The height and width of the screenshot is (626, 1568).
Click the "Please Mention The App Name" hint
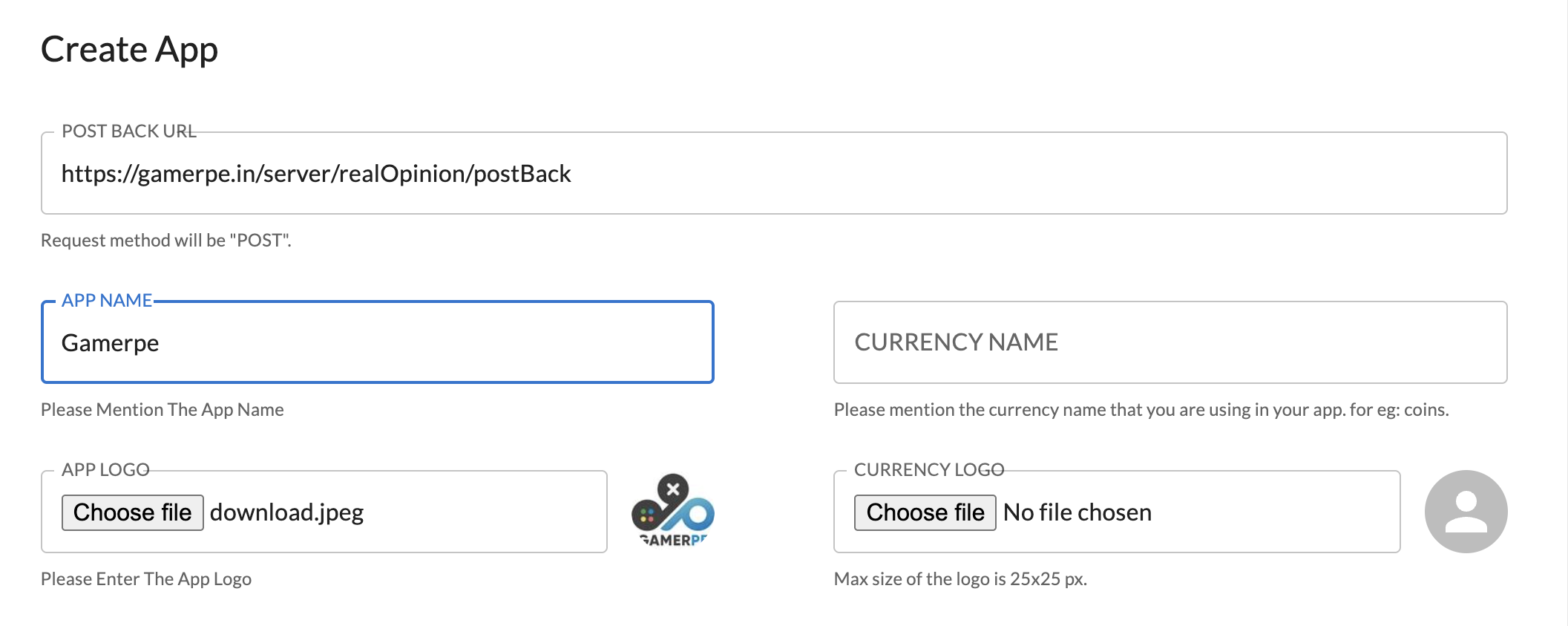coord(162,410)
